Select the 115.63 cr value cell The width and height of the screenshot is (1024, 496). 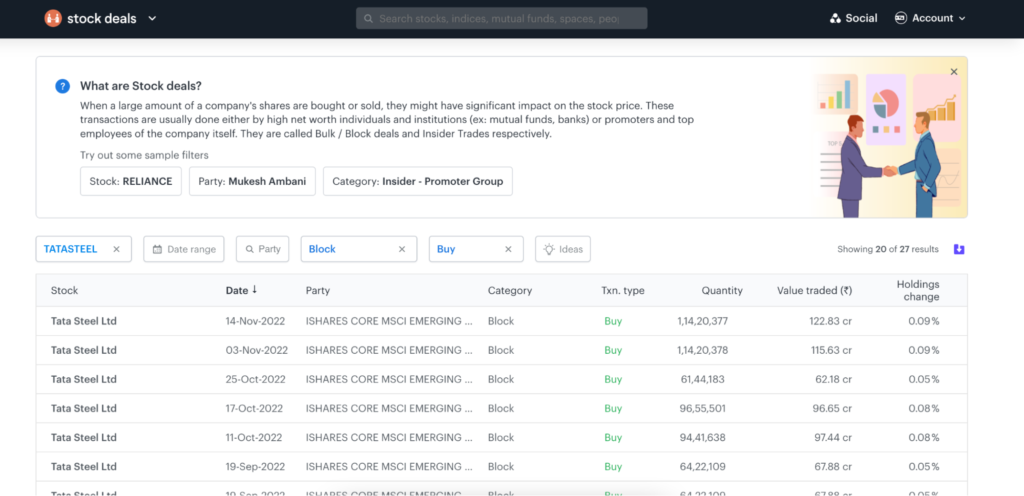point(831,350)
